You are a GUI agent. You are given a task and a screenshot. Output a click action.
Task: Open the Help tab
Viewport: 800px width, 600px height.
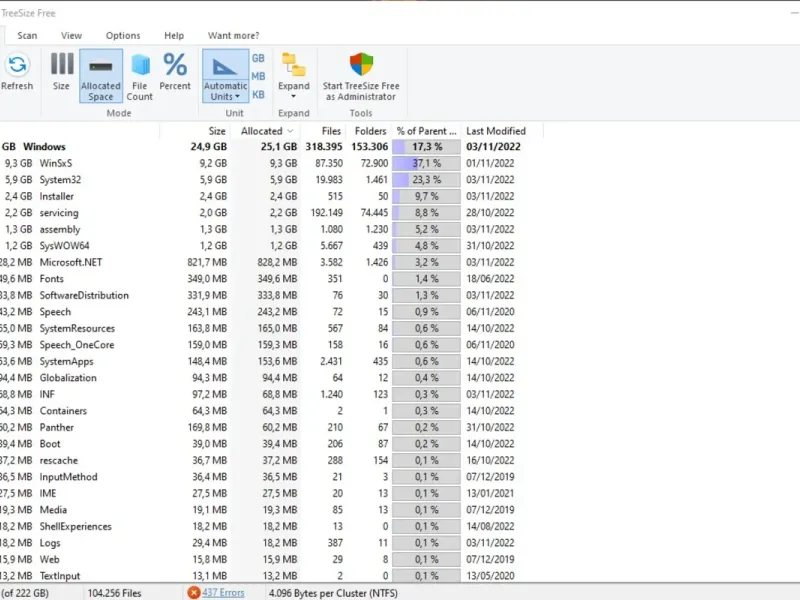pos(174,36)
